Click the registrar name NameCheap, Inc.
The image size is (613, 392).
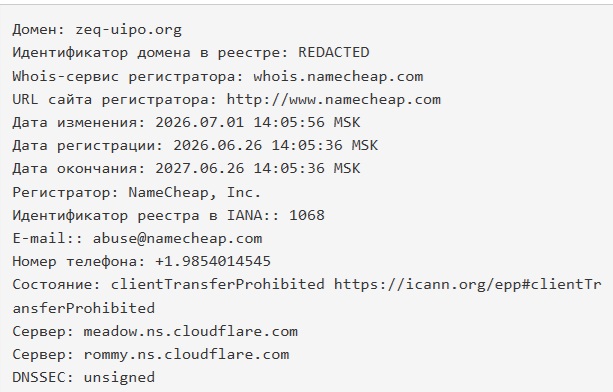coord(195,192)
